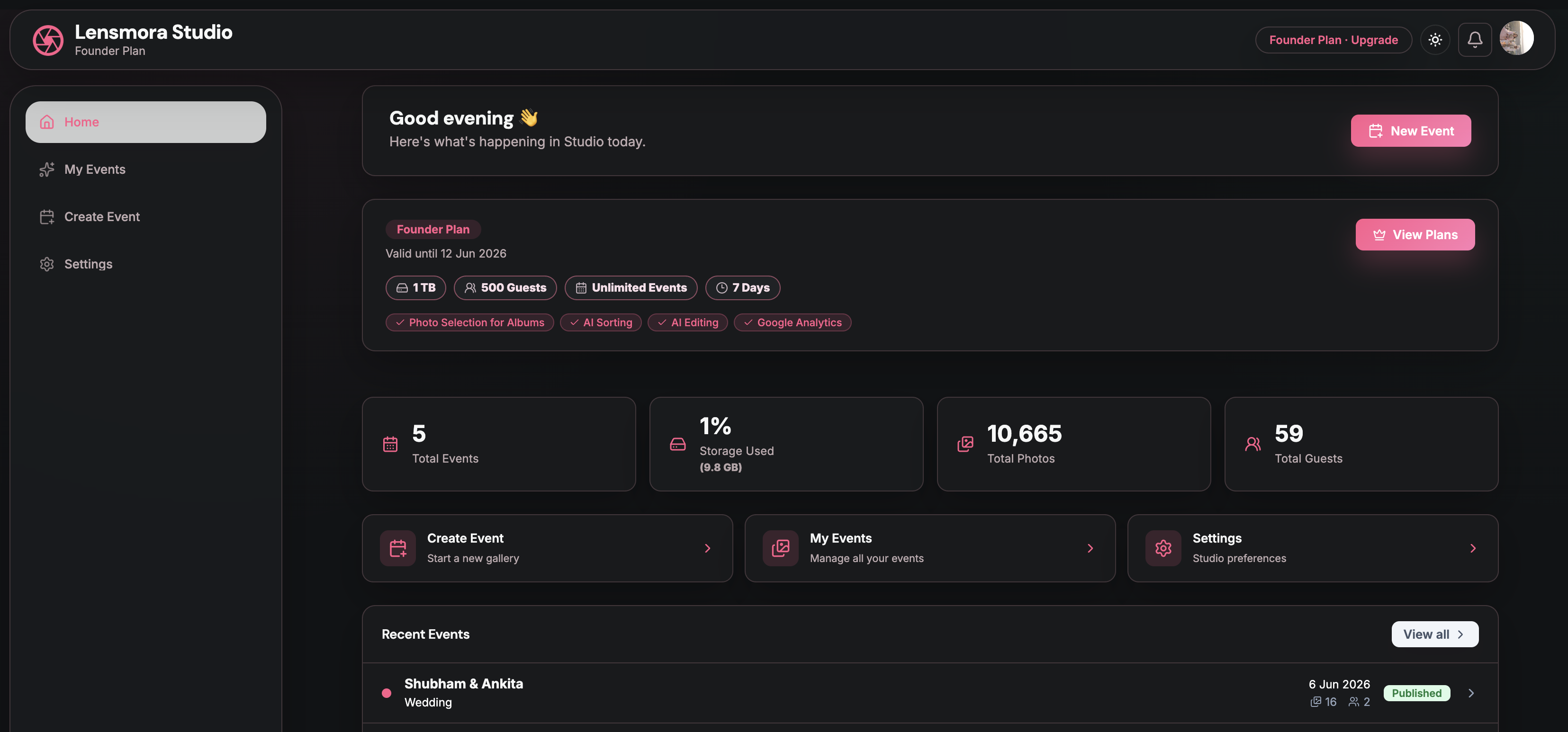Screen dimensions: 1568x732
Task: Click the 500 Guests chip
Action: pyautogui.click(x=505, y=288)
